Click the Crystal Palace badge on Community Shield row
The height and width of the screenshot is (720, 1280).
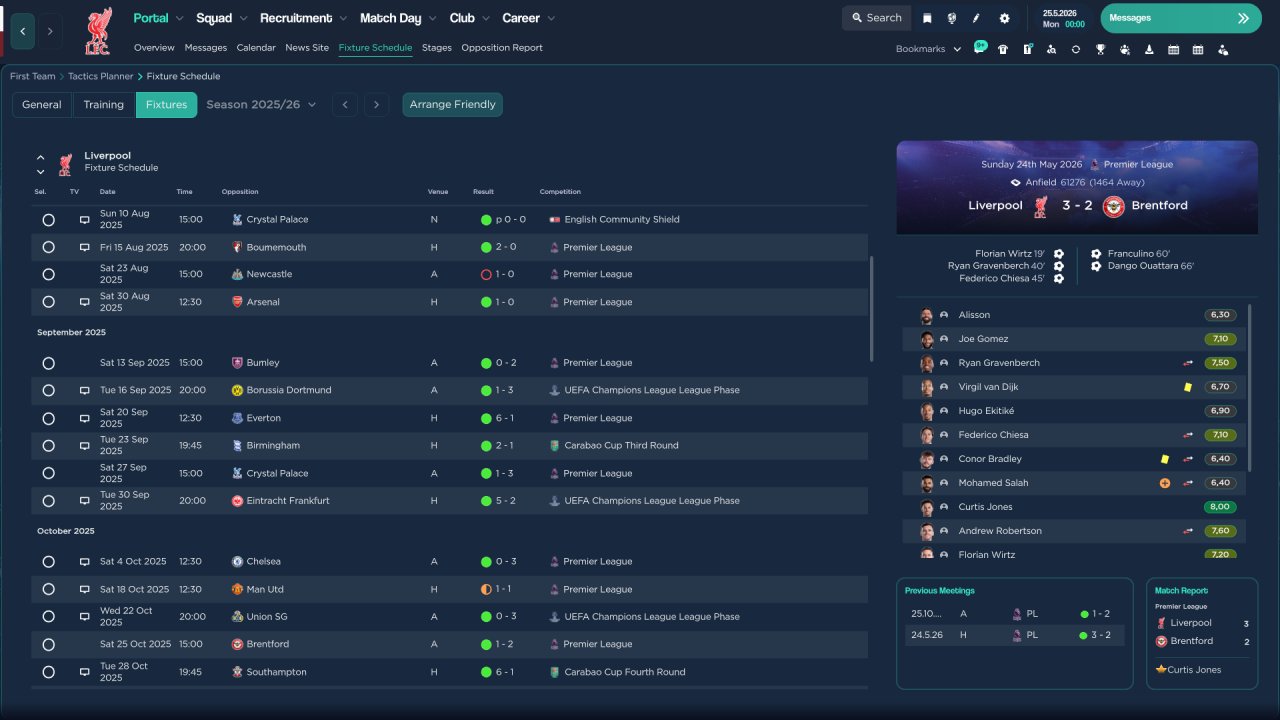[237, 219]
